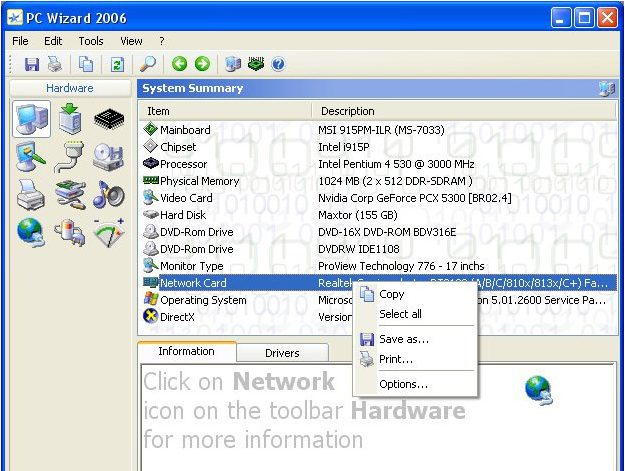Screen dimensions: 625x471
Task: Open the Tools menu
Action: (91, 41)
